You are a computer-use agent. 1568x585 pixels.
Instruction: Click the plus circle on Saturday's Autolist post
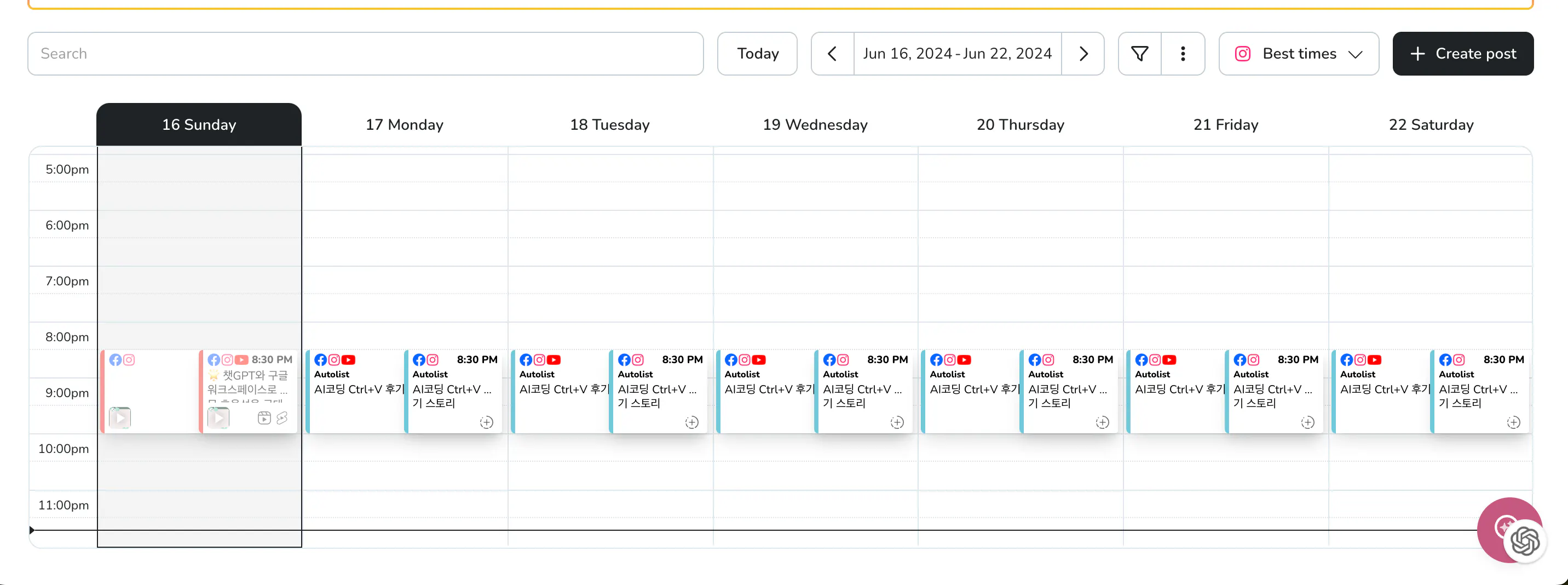pos(1513,422)
